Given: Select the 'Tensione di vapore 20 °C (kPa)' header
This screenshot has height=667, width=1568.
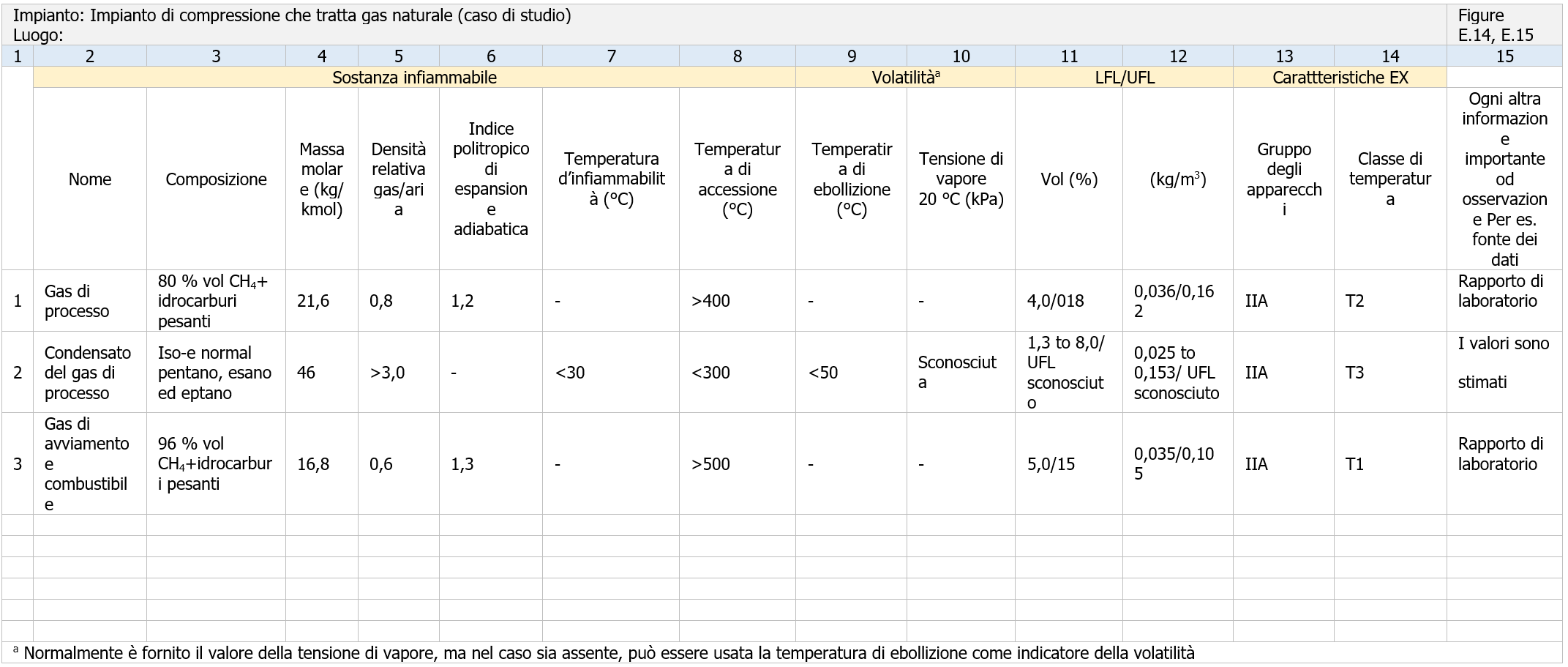Looking at the screenshot, I should click(x=961, y=179).
